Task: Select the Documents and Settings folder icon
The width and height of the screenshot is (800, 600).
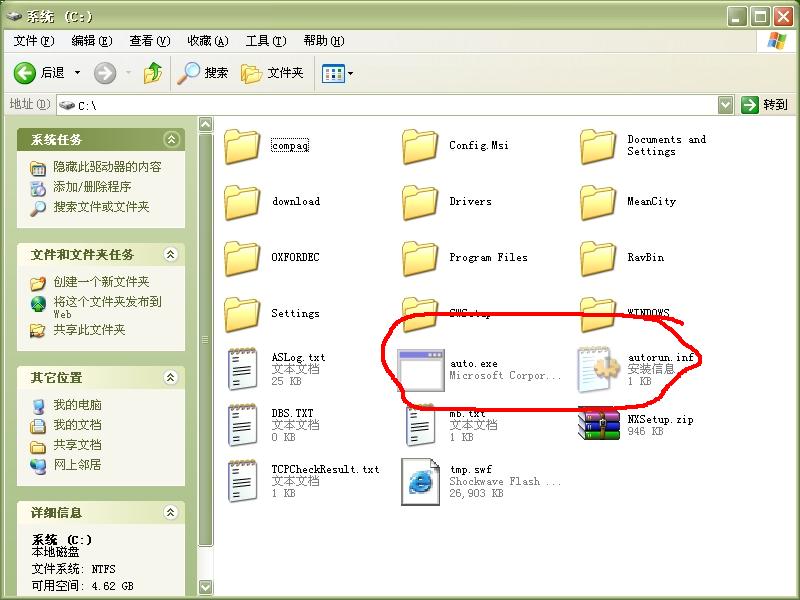Action: click(597, 146)
